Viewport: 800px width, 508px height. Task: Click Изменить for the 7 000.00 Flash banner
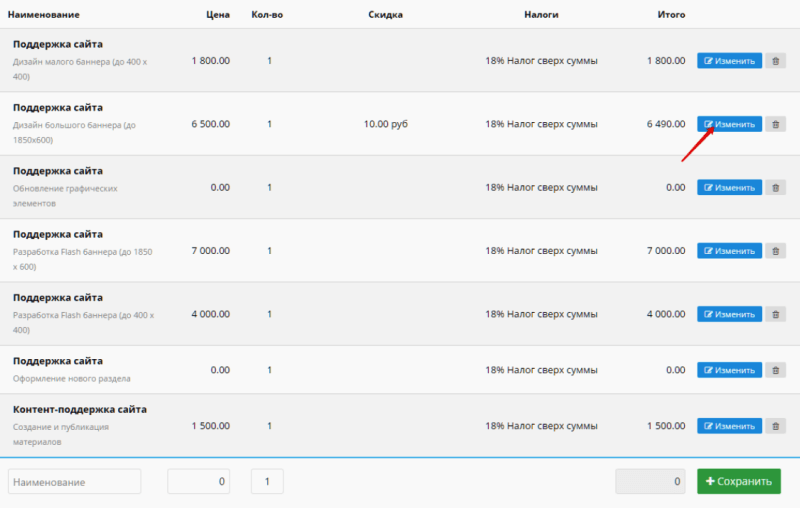pos(729,251)
